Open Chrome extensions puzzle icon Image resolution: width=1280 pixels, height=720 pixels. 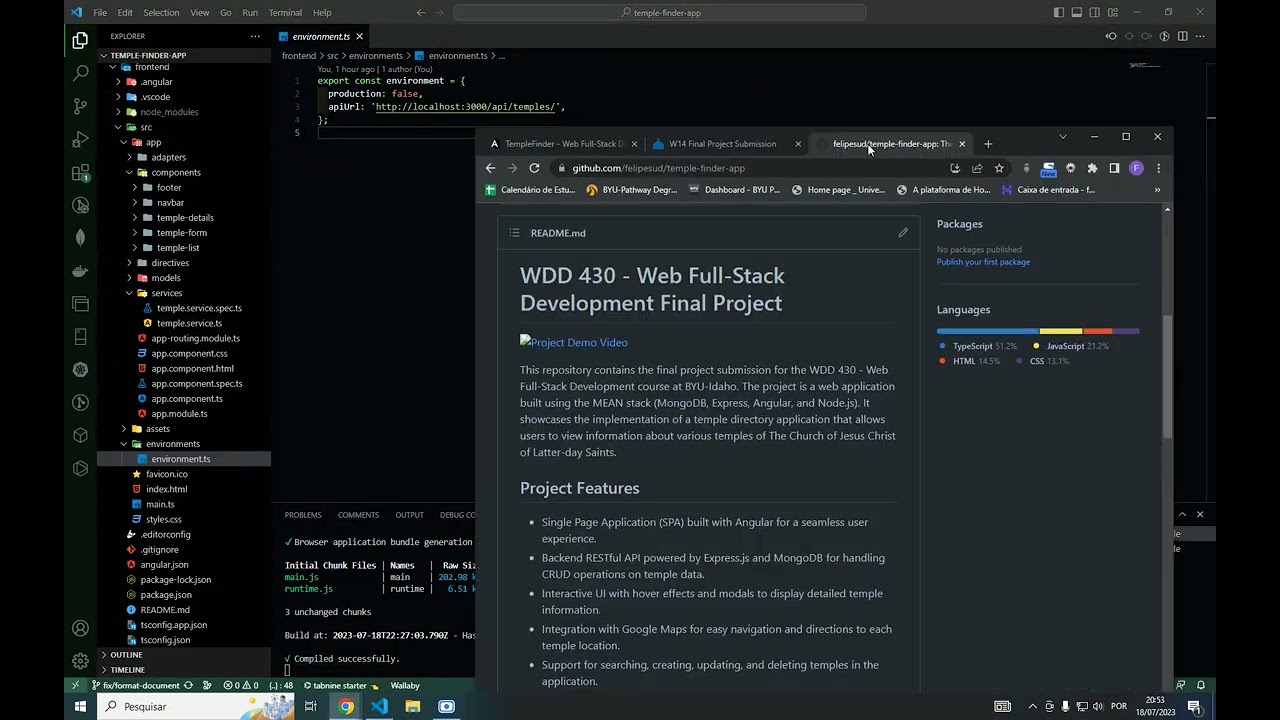(x=1092, y=168)
